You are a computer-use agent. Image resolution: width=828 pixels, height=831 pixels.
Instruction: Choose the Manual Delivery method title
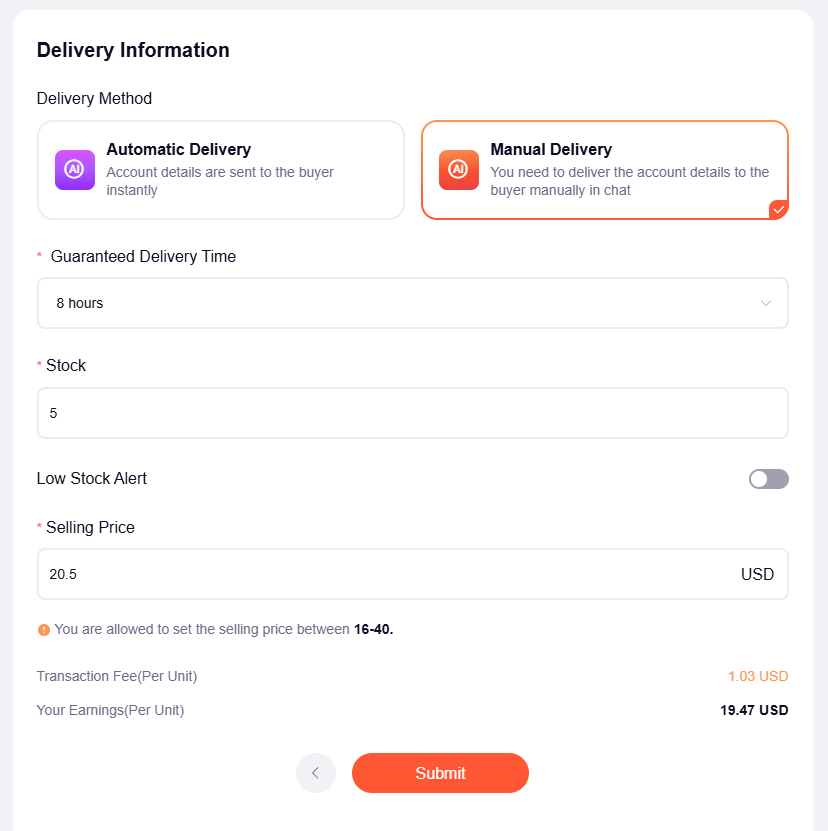[550, 150]
